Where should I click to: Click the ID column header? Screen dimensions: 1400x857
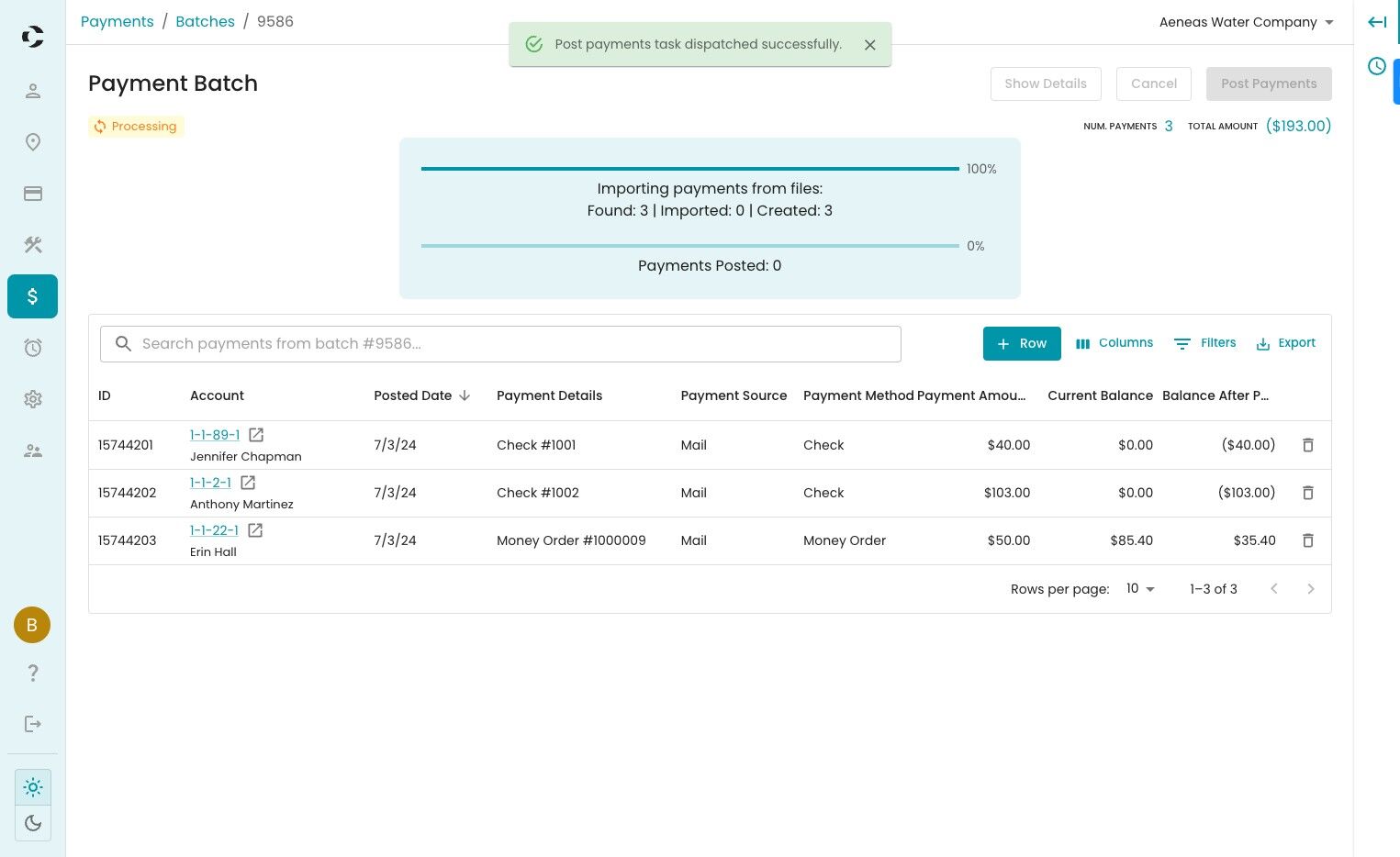pyautogui.click(x=105, y=395)
